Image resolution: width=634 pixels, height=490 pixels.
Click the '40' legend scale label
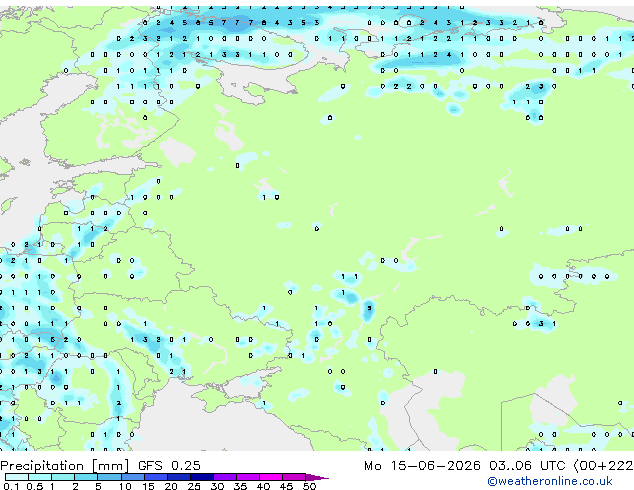tap(263, 486)
